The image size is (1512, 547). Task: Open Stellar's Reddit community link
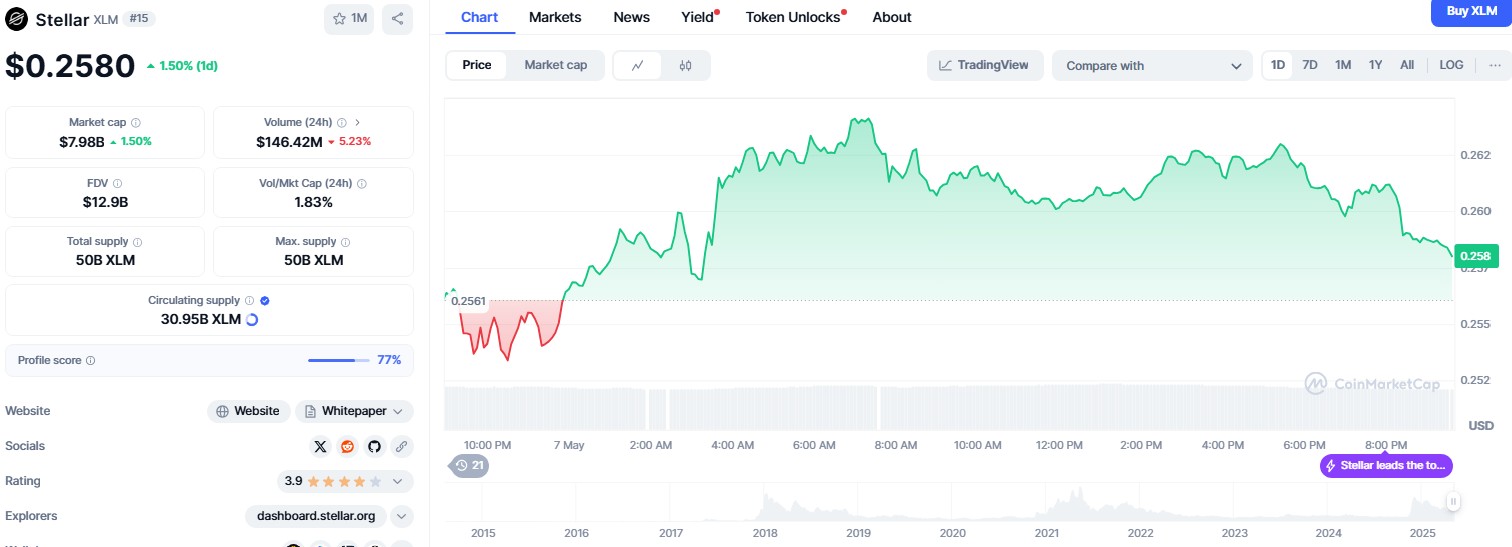[347, 446]
